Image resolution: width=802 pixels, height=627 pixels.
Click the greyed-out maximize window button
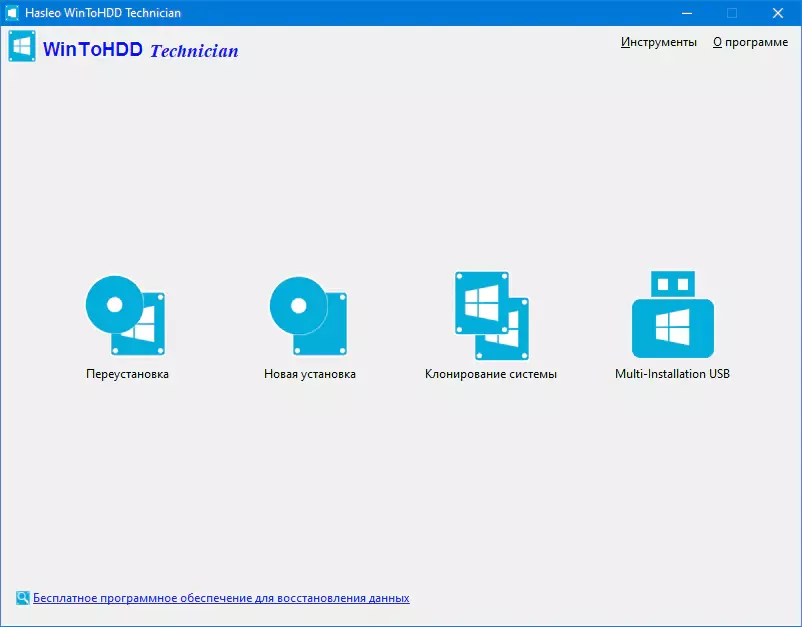[731, 13]
